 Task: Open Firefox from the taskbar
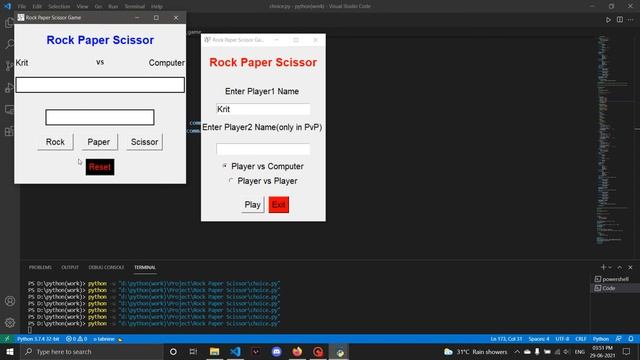coord(297,351)
